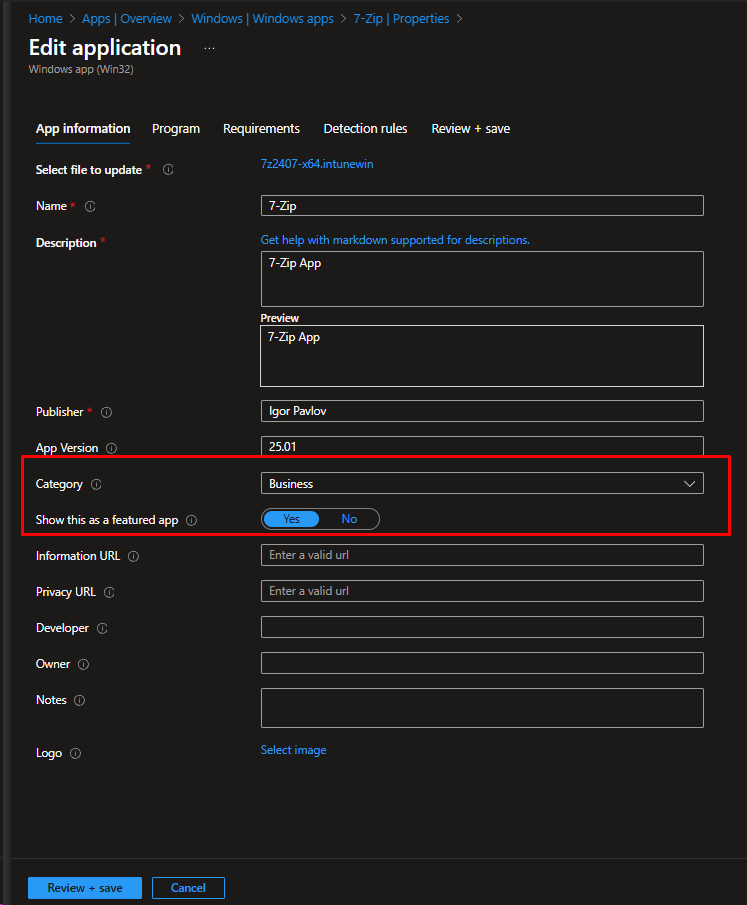Focus the Notes text area
747x905 pixels.
tap(482, 708)
